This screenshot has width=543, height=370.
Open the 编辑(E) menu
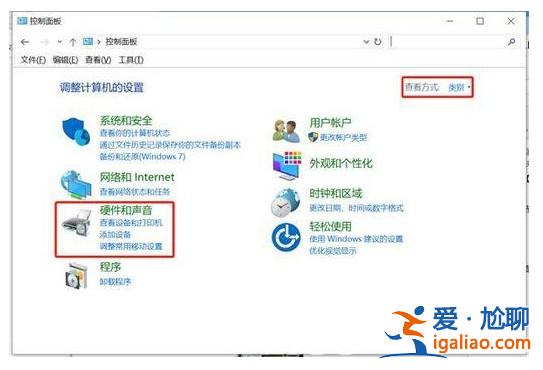[x=65, y=60]
